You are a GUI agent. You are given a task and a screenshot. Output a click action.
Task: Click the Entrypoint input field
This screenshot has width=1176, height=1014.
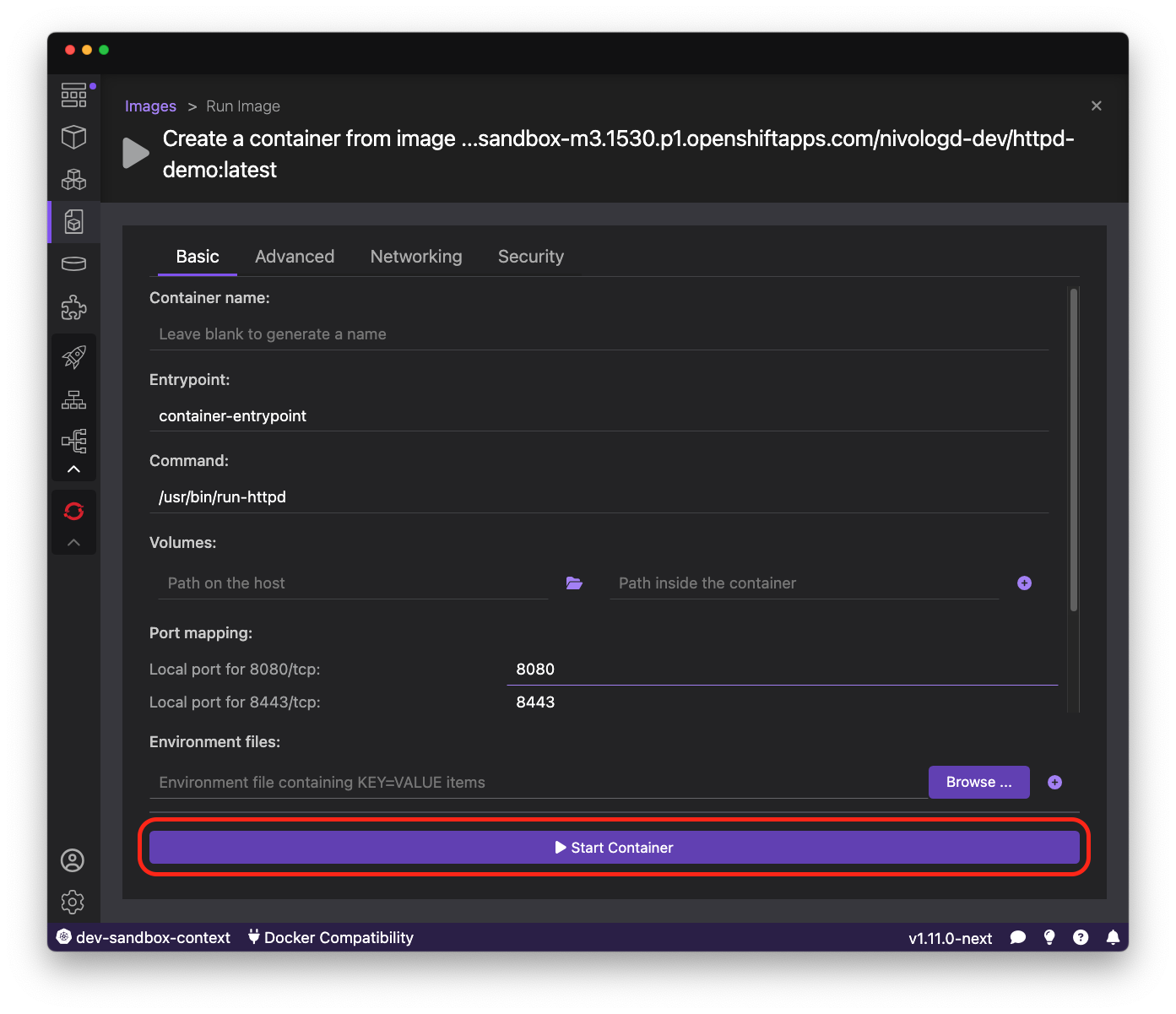599,416
